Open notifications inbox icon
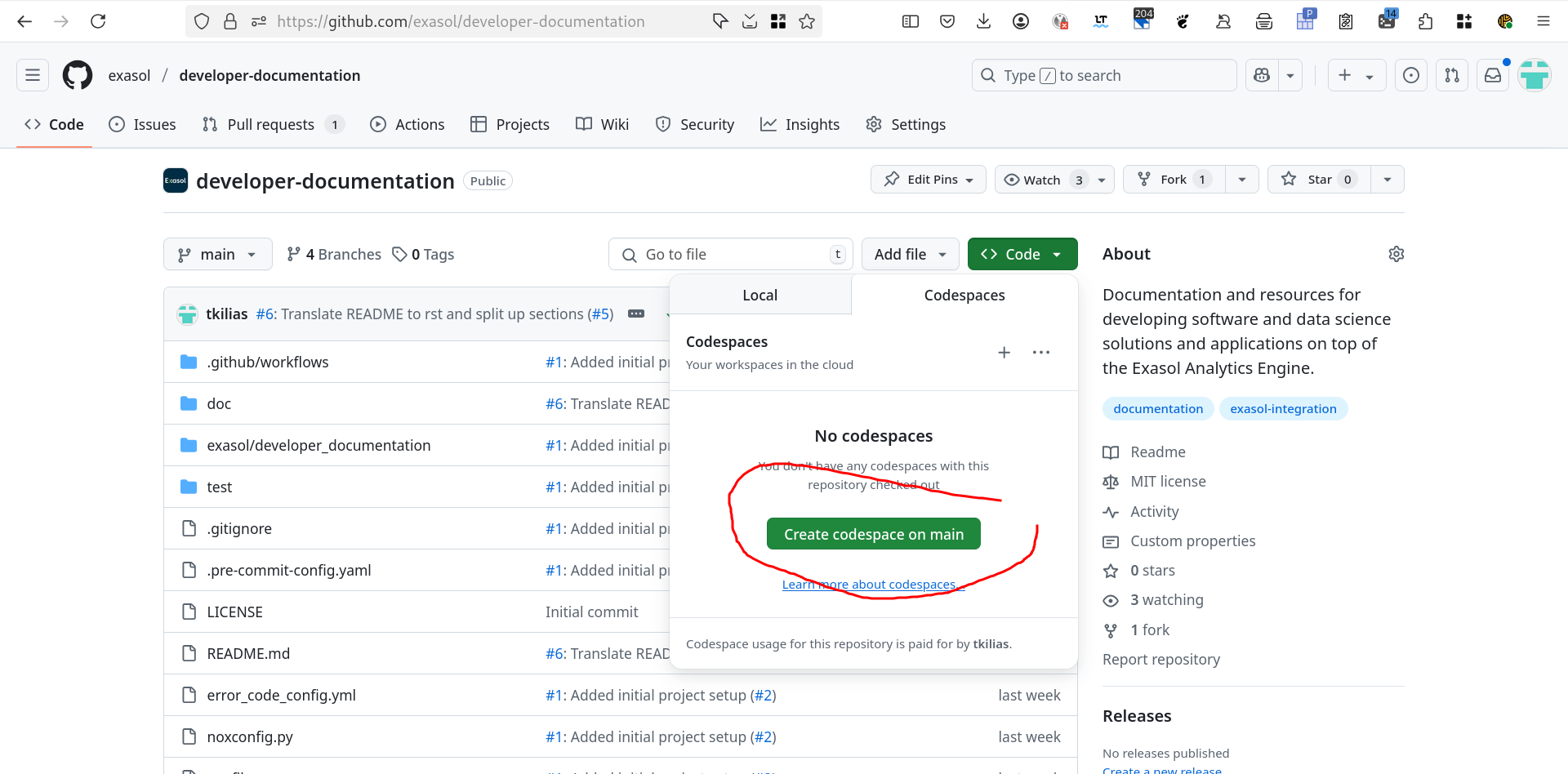1568x774 pixels. 1493,75
